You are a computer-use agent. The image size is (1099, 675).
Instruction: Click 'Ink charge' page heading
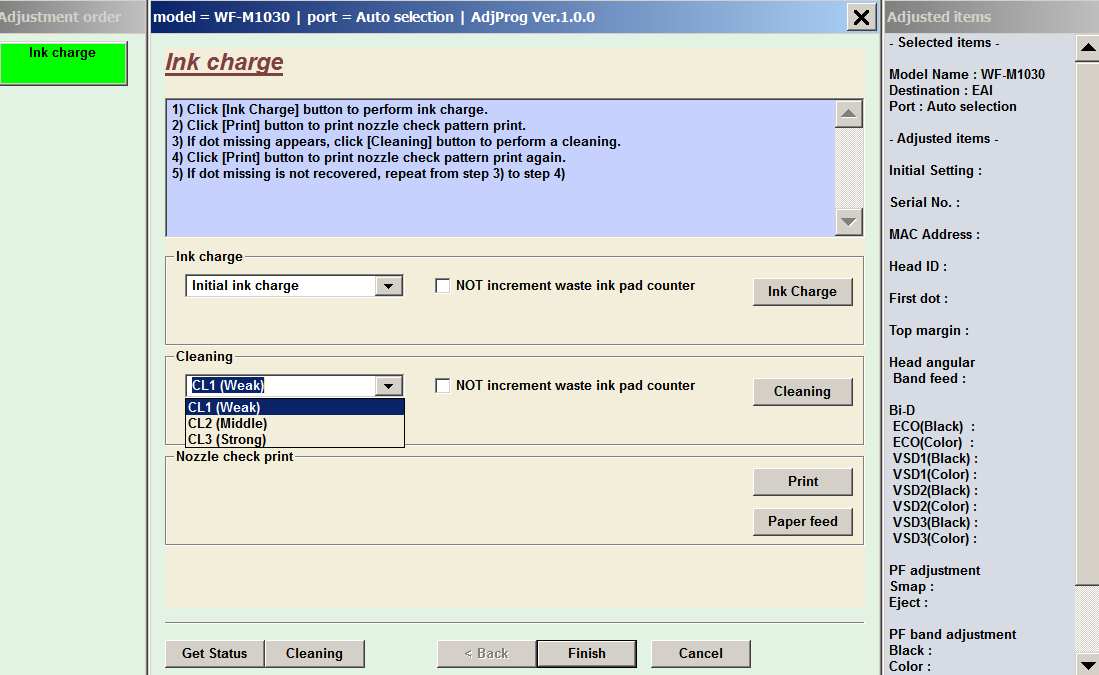click(x=224, y=62)
